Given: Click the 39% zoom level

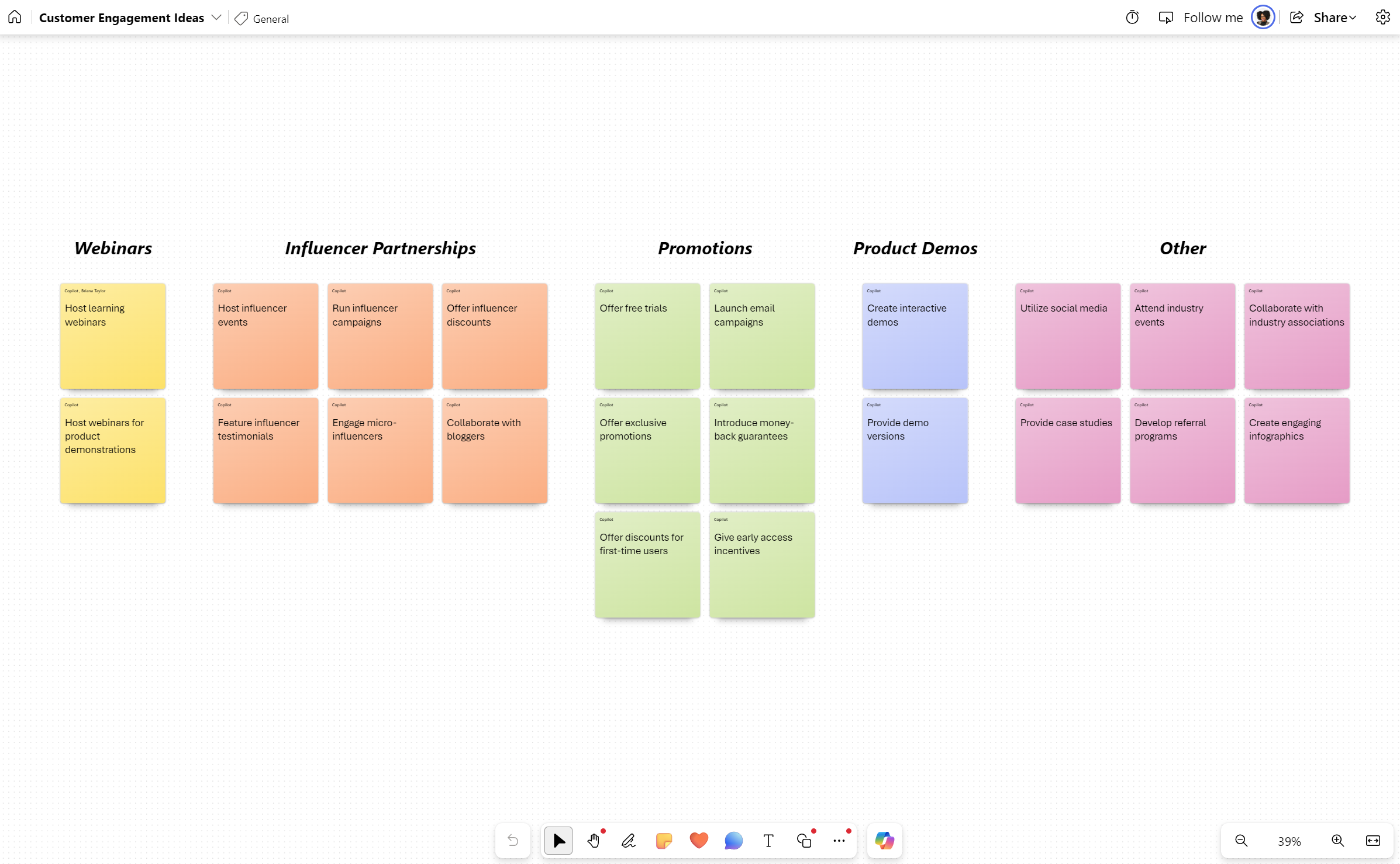Looking at the screenshot, I should [x=1289, y=841].
